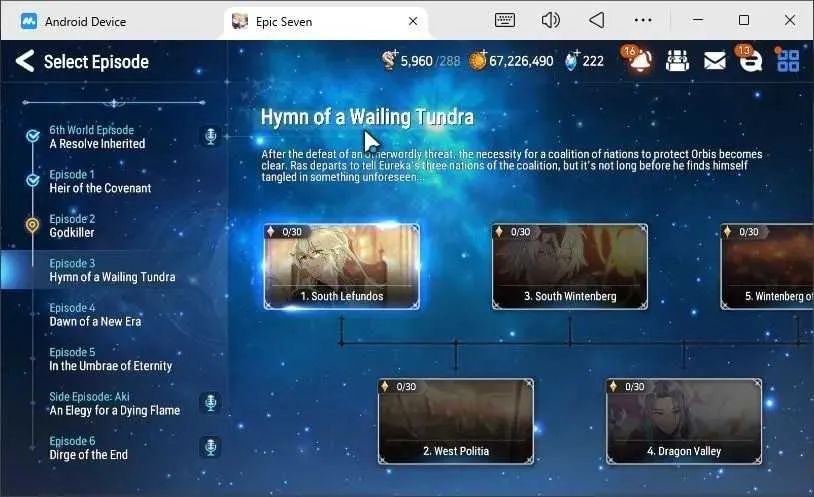The height and width of the screenshot is (497, 814).
Task: Open the emulator three-dots more menu
Action: (643, 20)
